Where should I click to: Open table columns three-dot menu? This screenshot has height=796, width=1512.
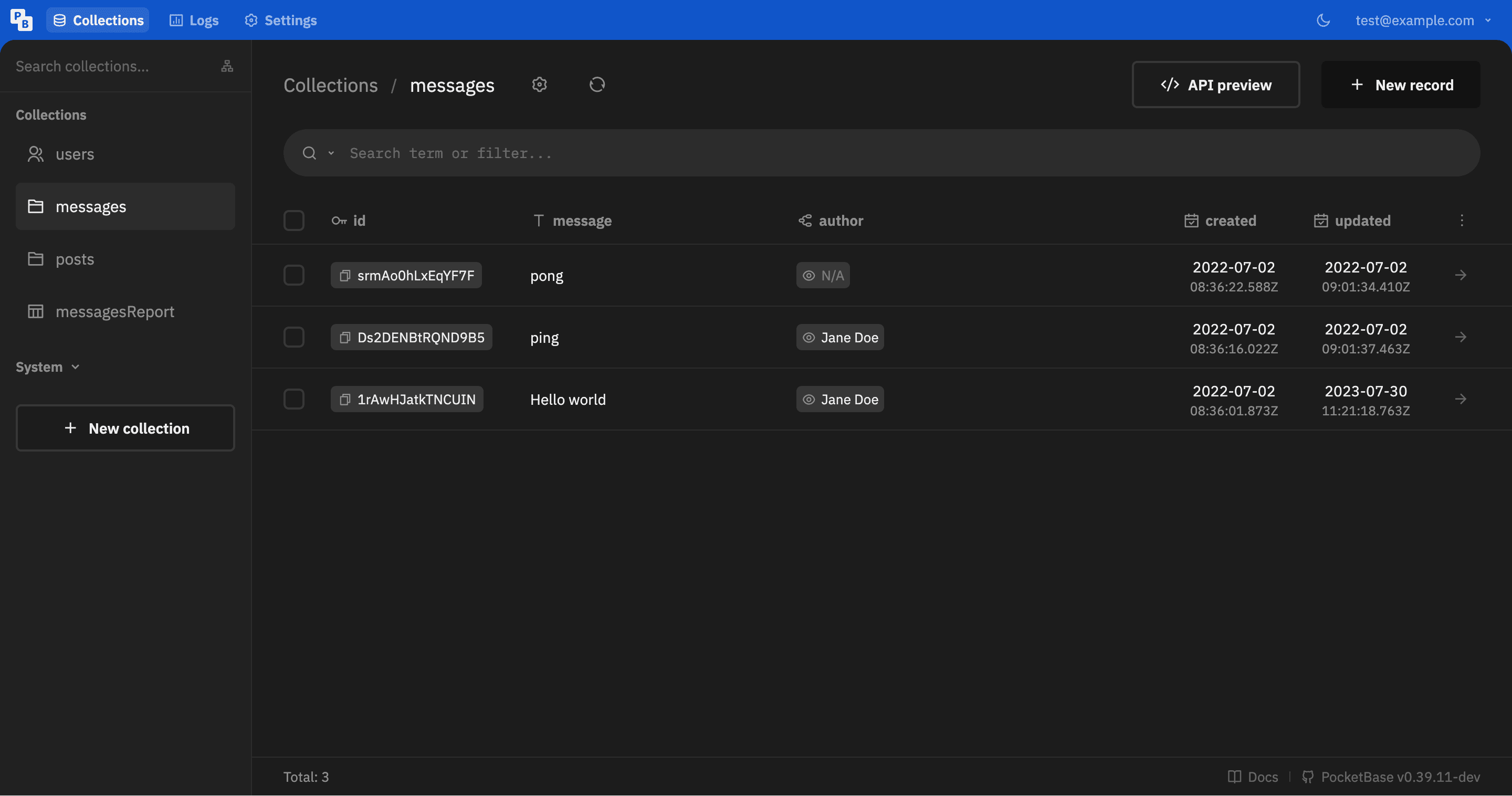[1462, 220]
